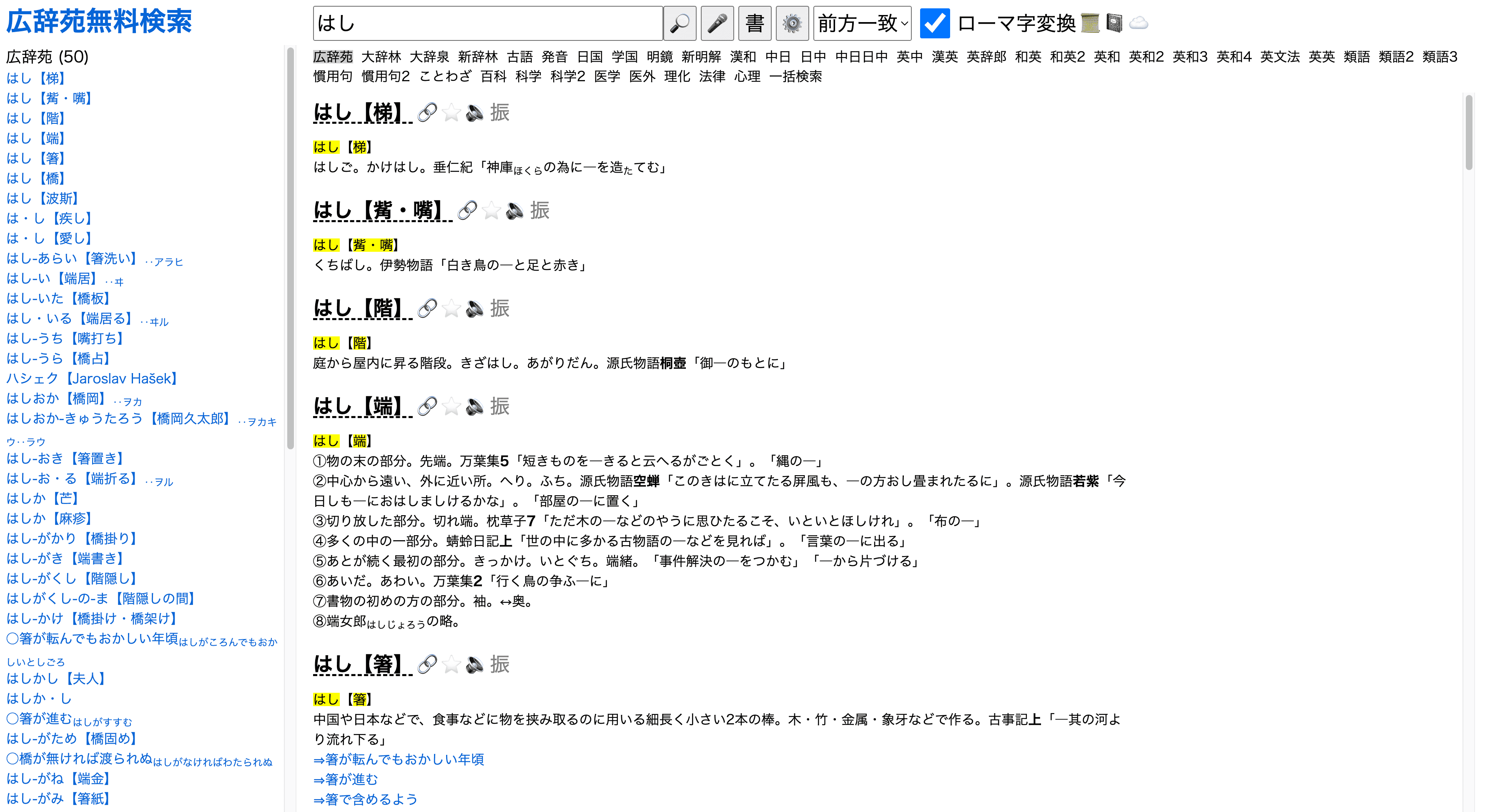
Task: Toggle furigana 振 for はし【端】
Action: 500,406
